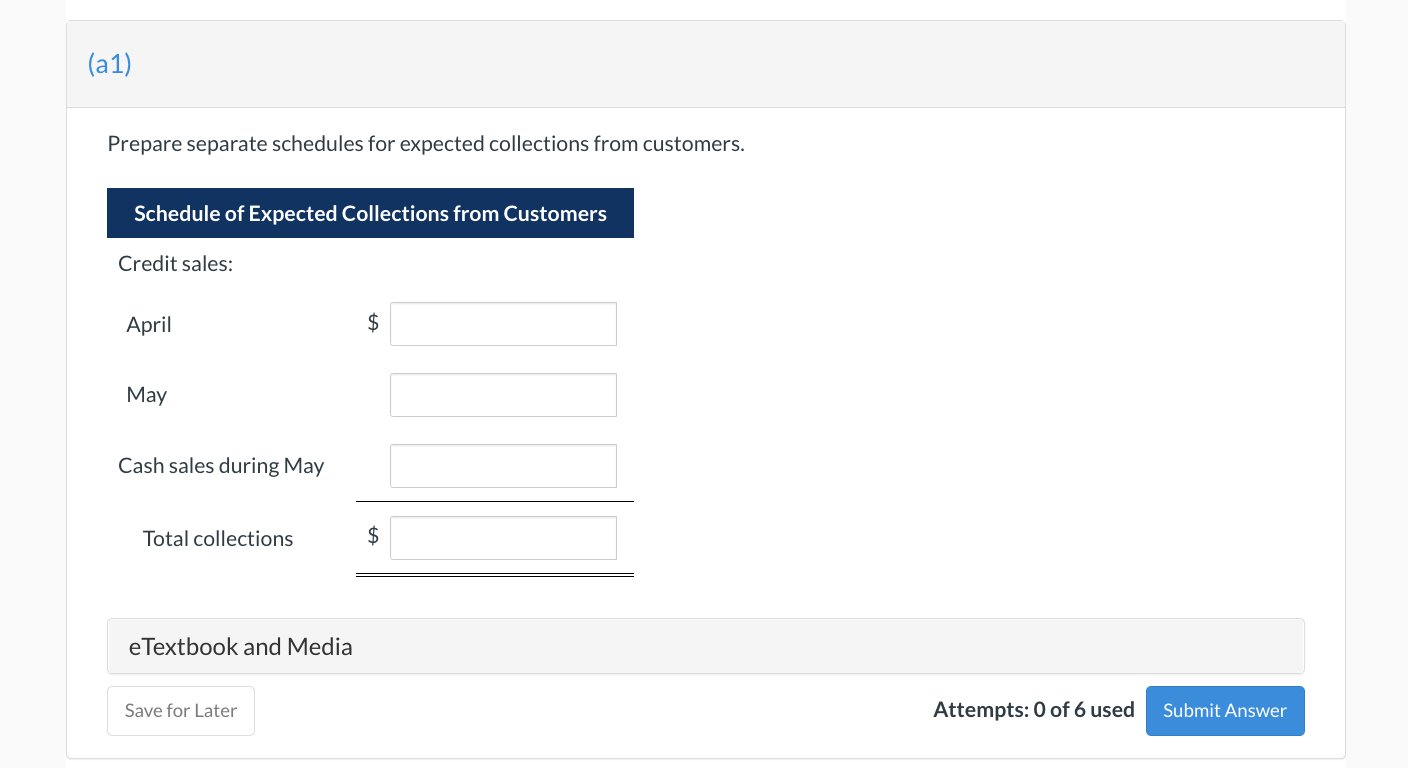This screenshot has width=1408, height=768.
Task: Click the Schedule of Expected Collections header
Action: tap(370, 213)
